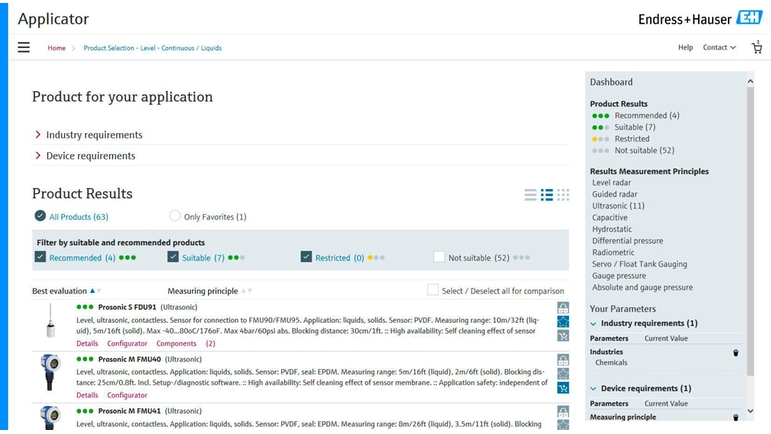This screenshot has height=434, width=771.
Task: Open the Help link
Action: (x=685, y=47)
